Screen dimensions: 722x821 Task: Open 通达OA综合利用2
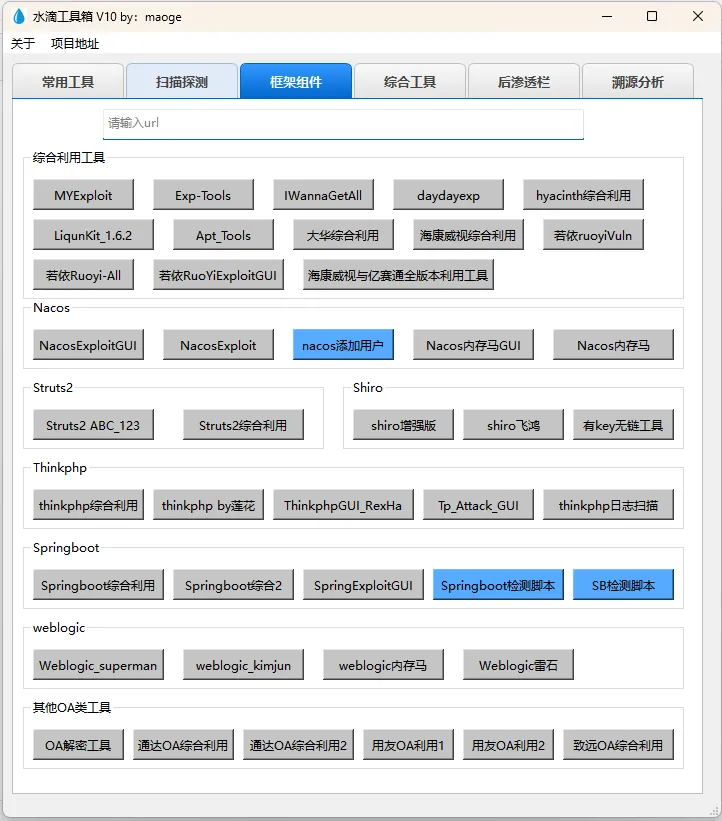(298, 745)
